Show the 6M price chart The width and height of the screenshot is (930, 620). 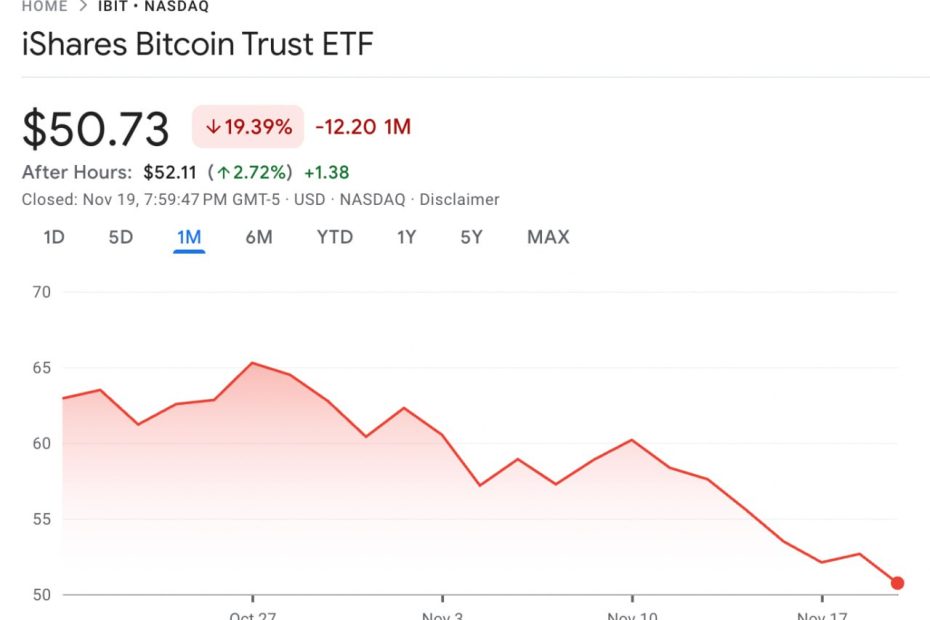(x=259, y=237)
